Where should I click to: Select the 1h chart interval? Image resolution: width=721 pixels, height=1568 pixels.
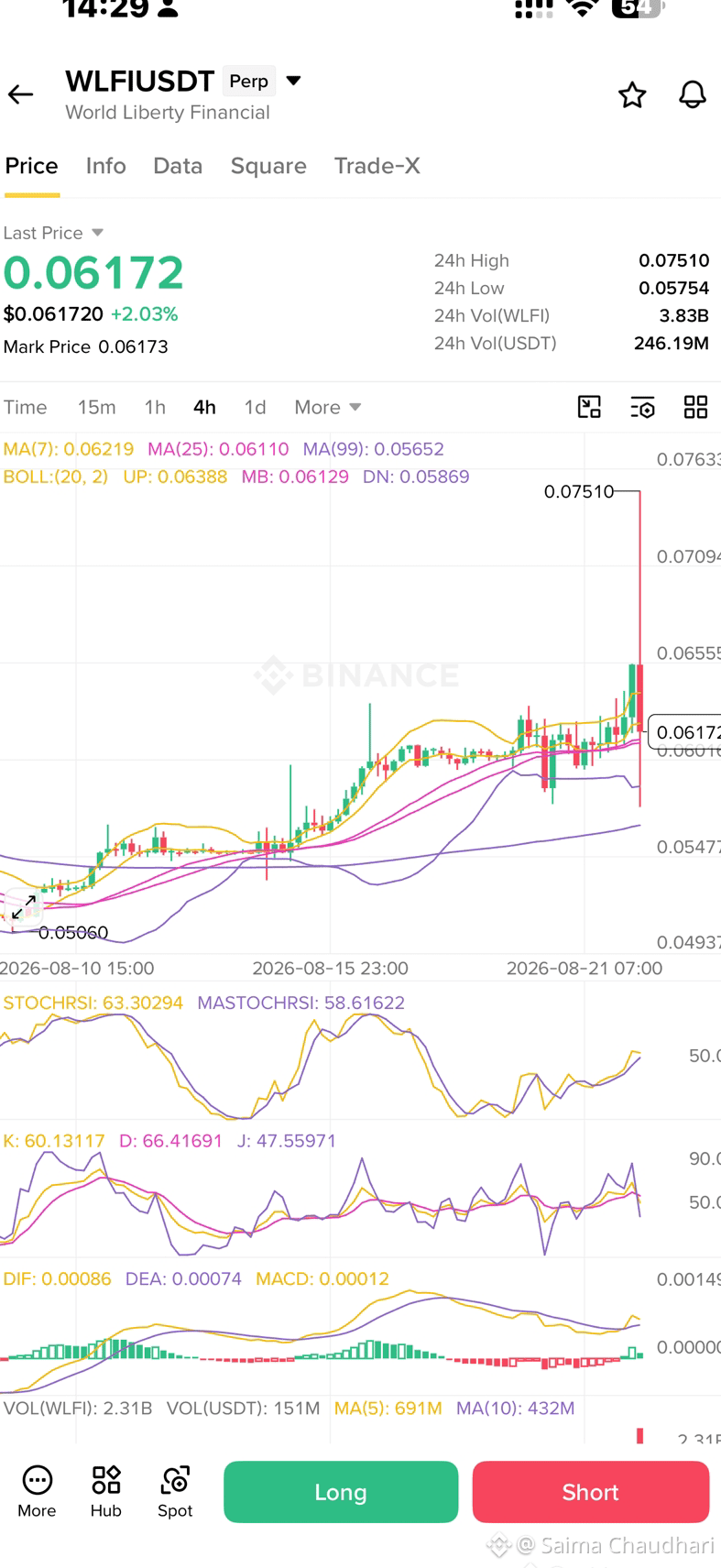[x=155, y=407]
